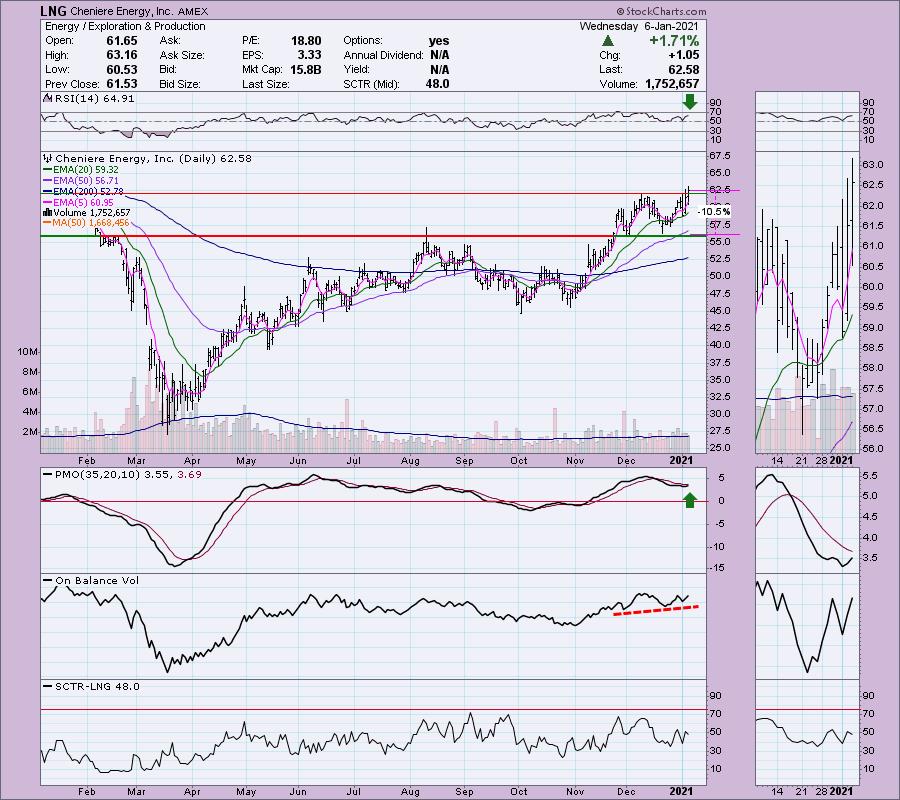Click the Yield label
The width and height of the screenshot is (900, 800).
[356, 69]
